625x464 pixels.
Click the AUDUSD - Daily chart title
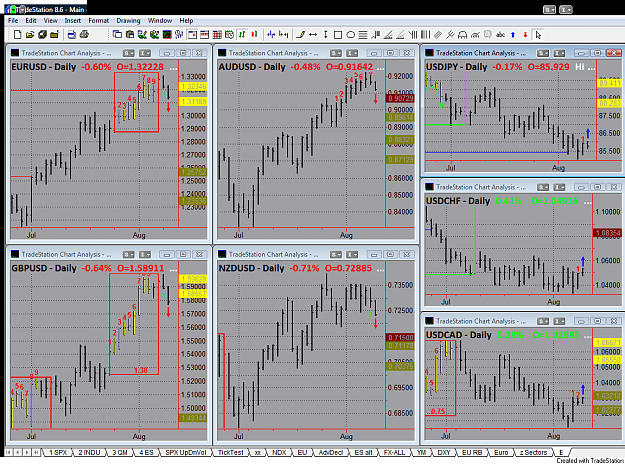point(252,67)
